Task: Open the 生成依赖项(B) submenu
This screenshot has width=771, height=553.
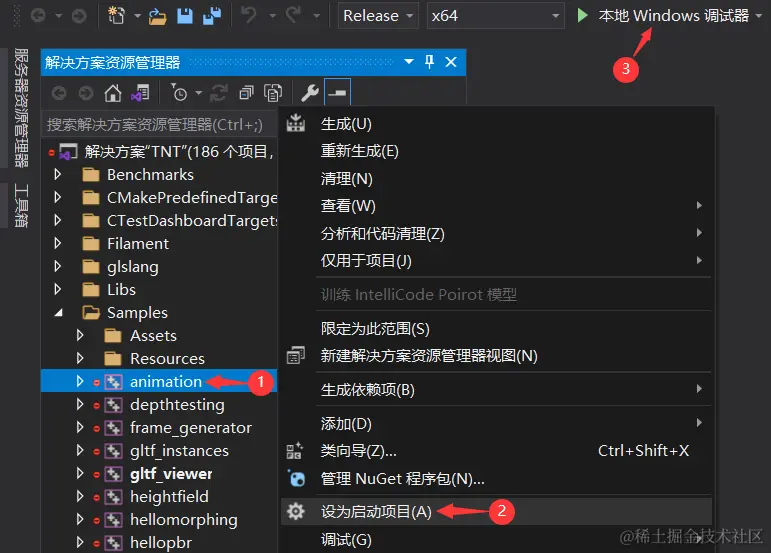Action: pyautogui.click(x=496, y=389)
